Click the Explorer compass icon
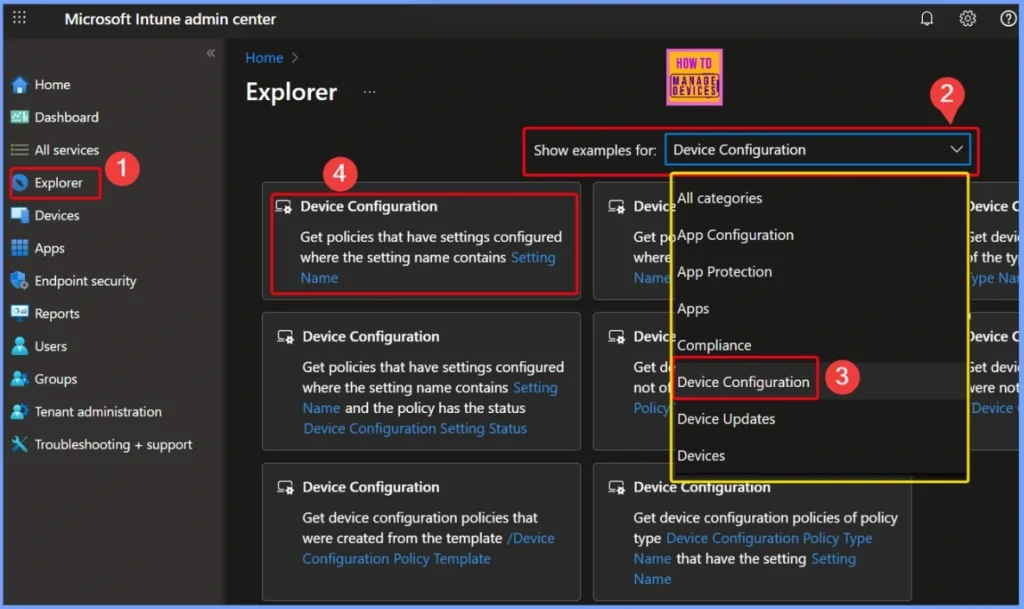The image size is (1024, 609). pyautogui.click(x=20, y=183)
